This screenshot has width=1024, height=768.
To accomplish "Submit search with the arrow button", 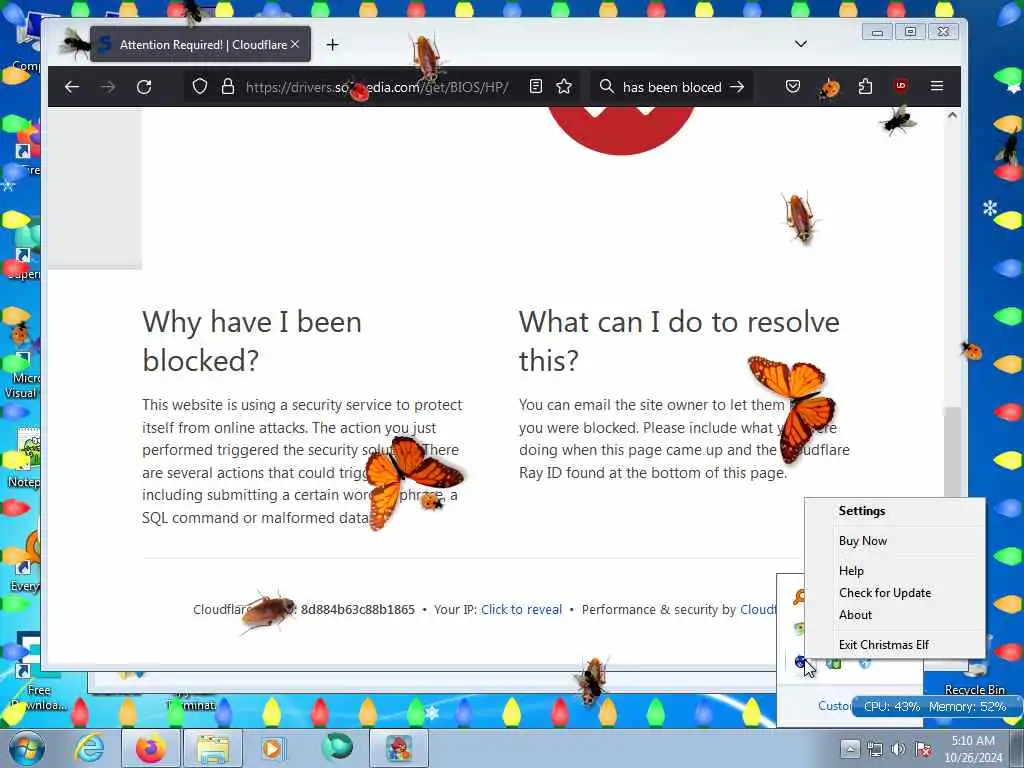I will point(737,86).
